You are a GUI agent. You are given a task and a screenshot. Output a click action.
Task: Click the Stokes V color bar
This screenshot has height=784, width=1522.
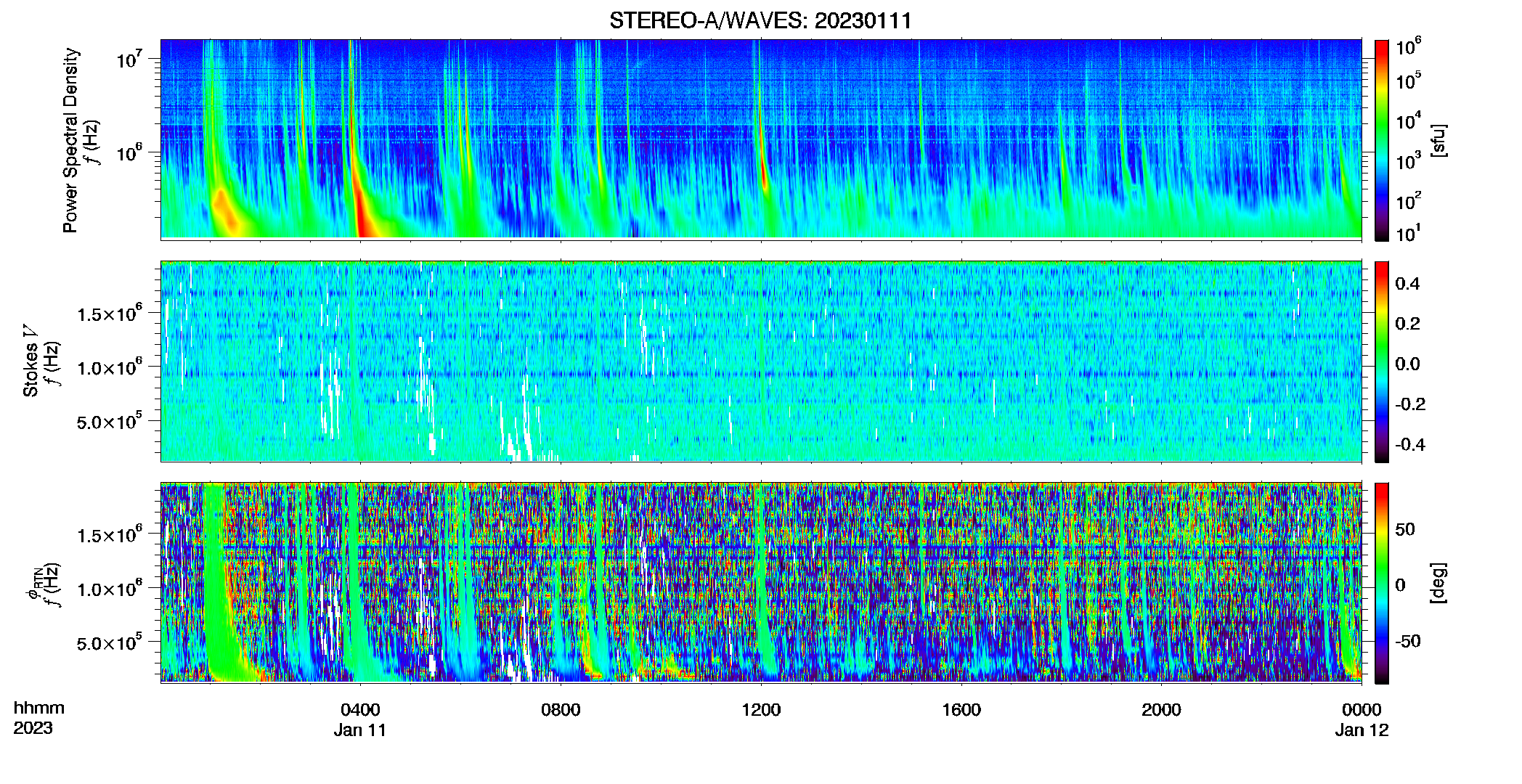1382,362
